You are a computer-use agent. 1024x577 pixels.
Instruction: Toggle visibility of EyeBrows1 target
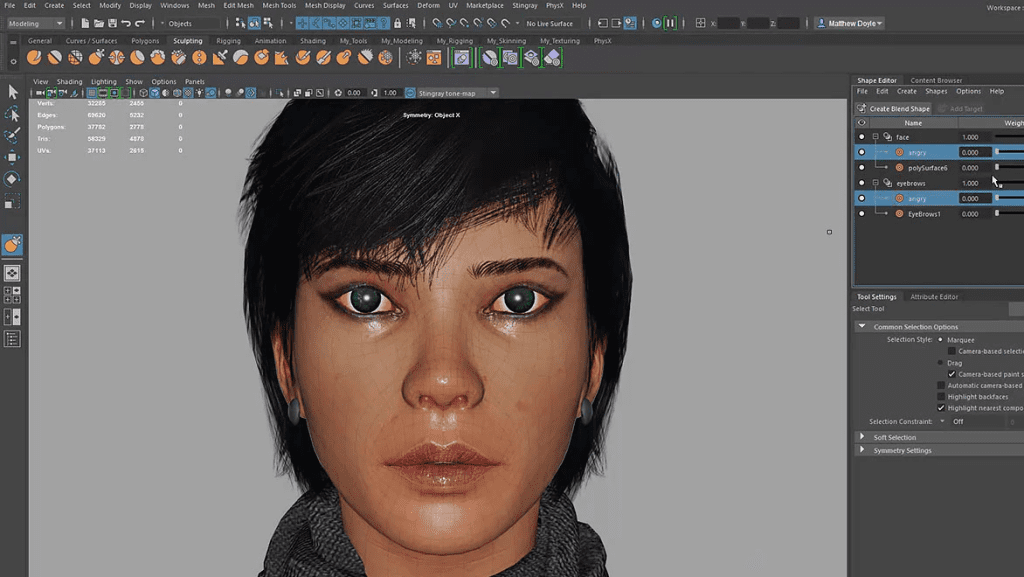(861, 214)
